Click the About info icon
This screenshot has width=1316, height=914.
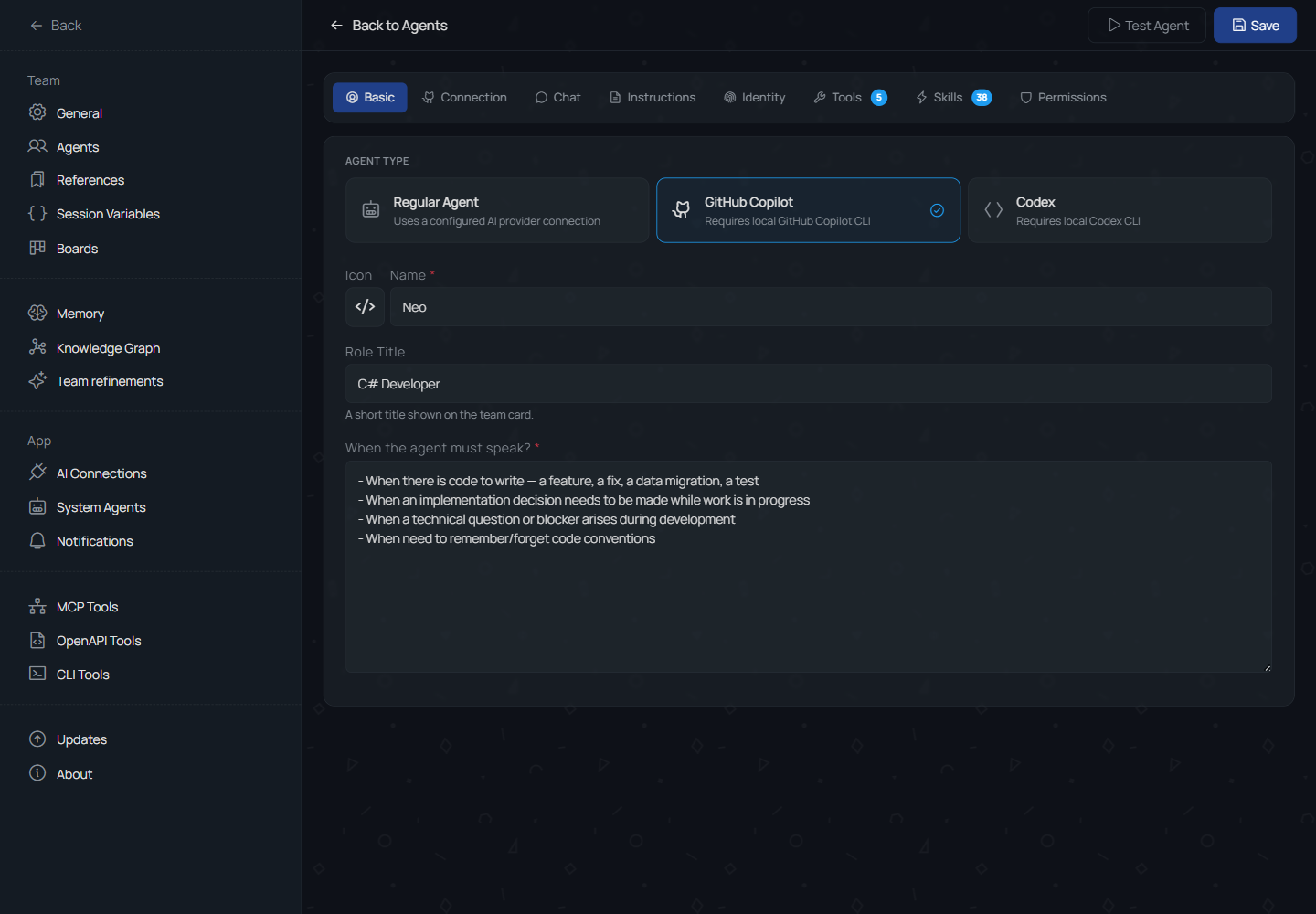[37, 773]
